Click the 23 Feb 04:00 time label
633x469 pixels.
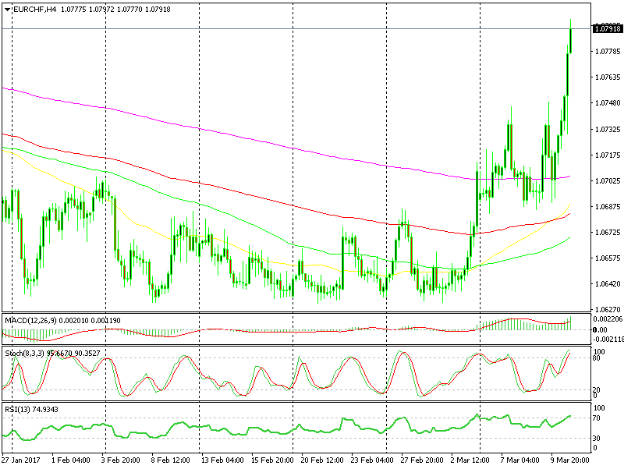[x=372, y=460]
